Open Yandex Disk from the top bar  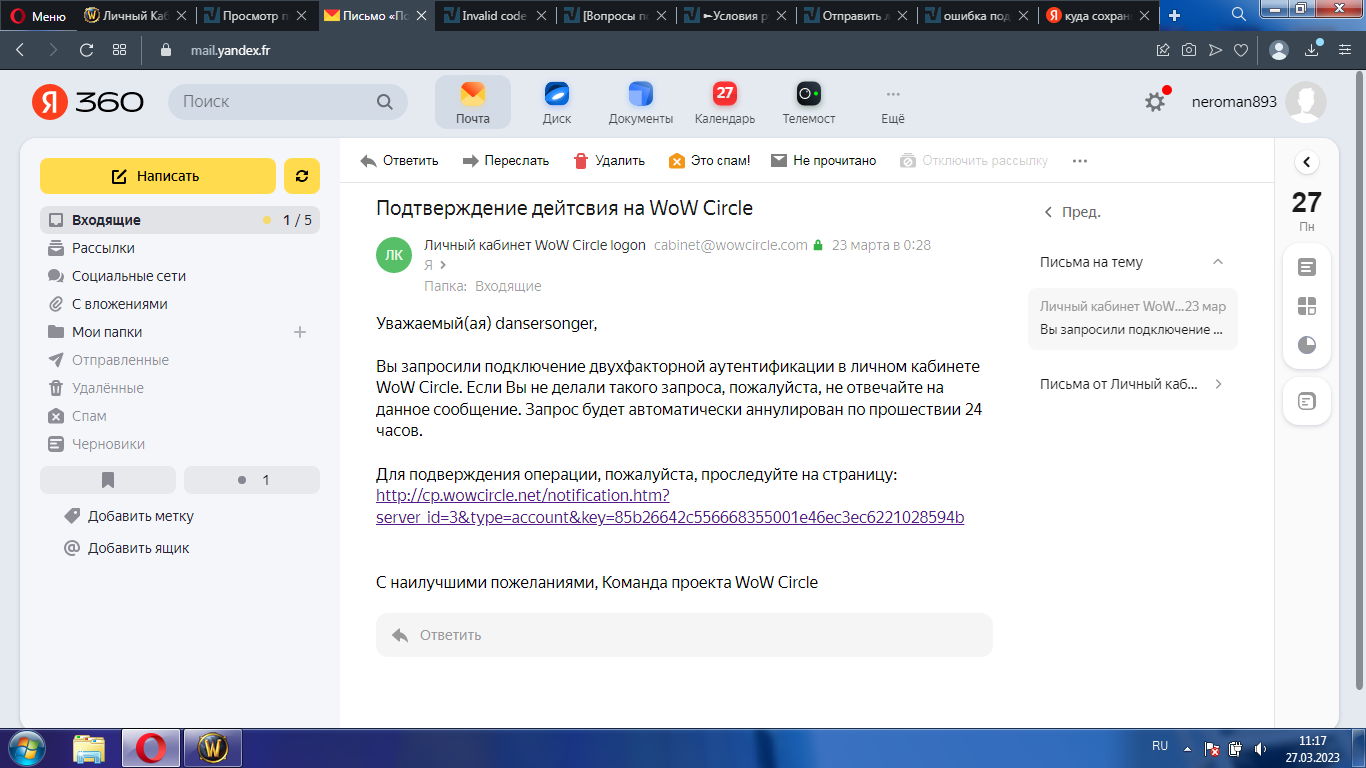pyautogui.click(x=556, y=102)
